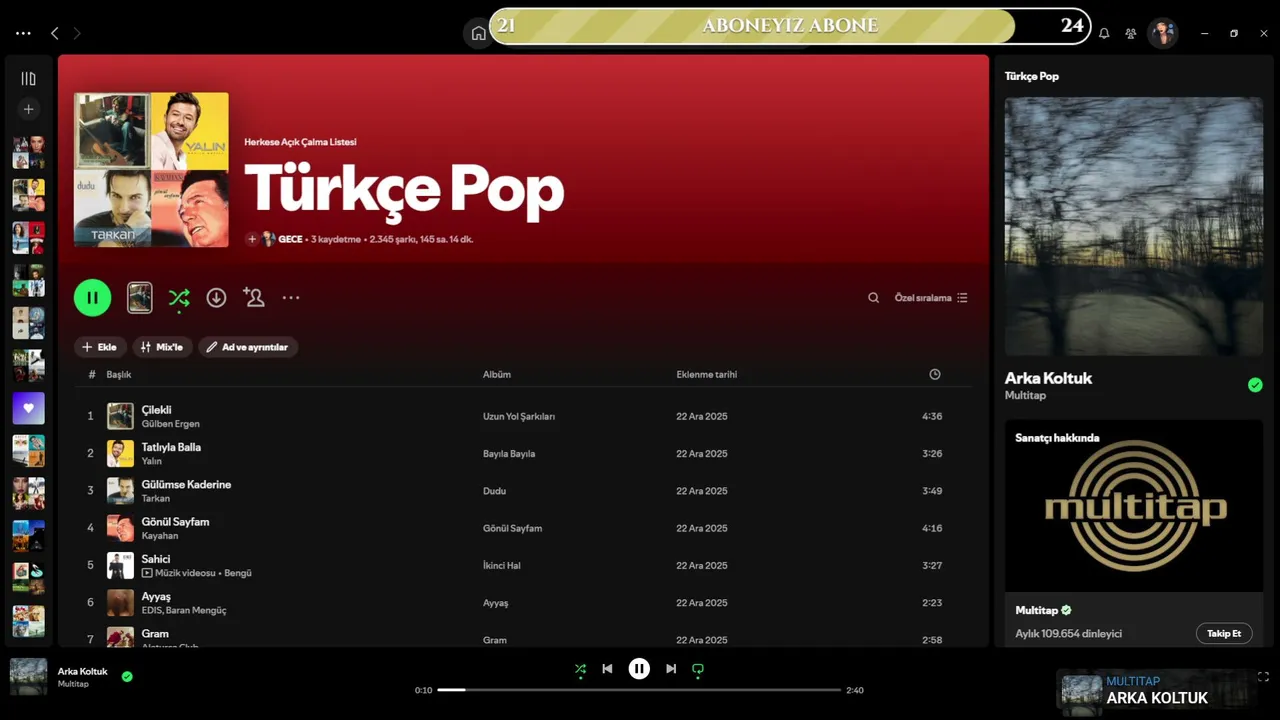Open the album Uzun Yol Şarkıları
Screen dimensions: 1280x720
(x=519, y=416)
